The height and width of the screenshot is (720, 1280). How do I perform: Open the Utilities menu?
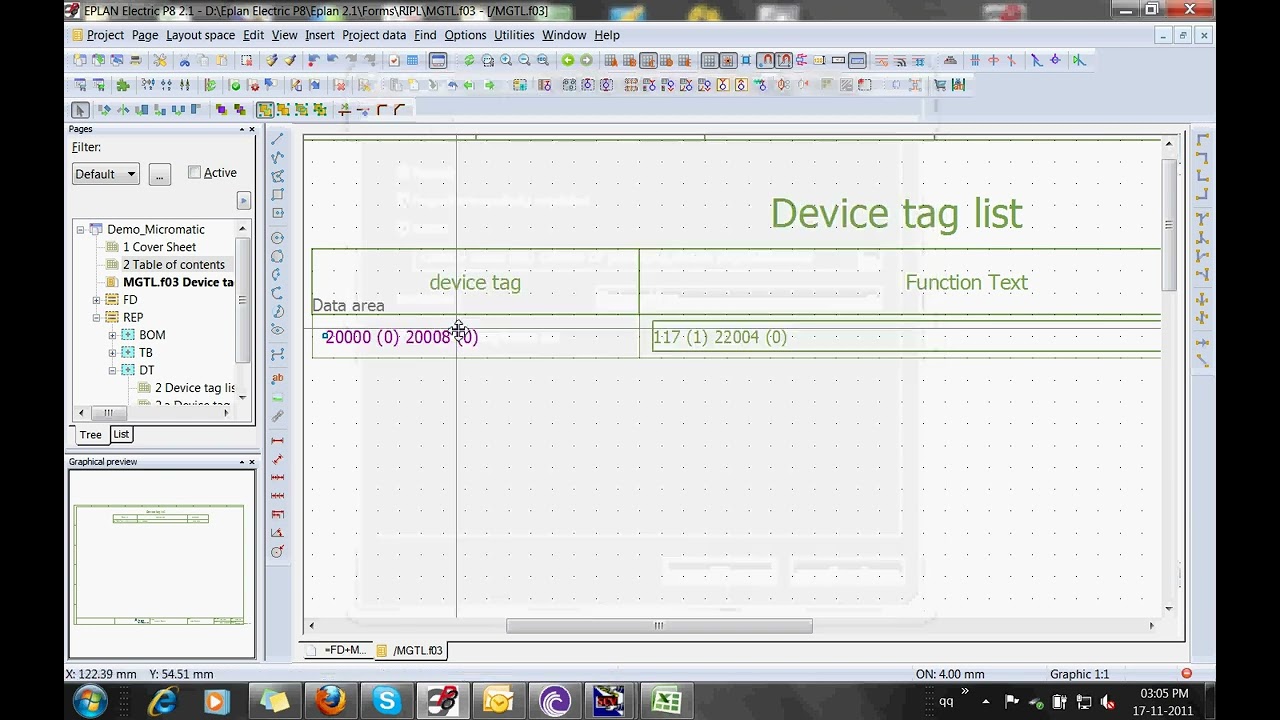click(x=514, y=35)
